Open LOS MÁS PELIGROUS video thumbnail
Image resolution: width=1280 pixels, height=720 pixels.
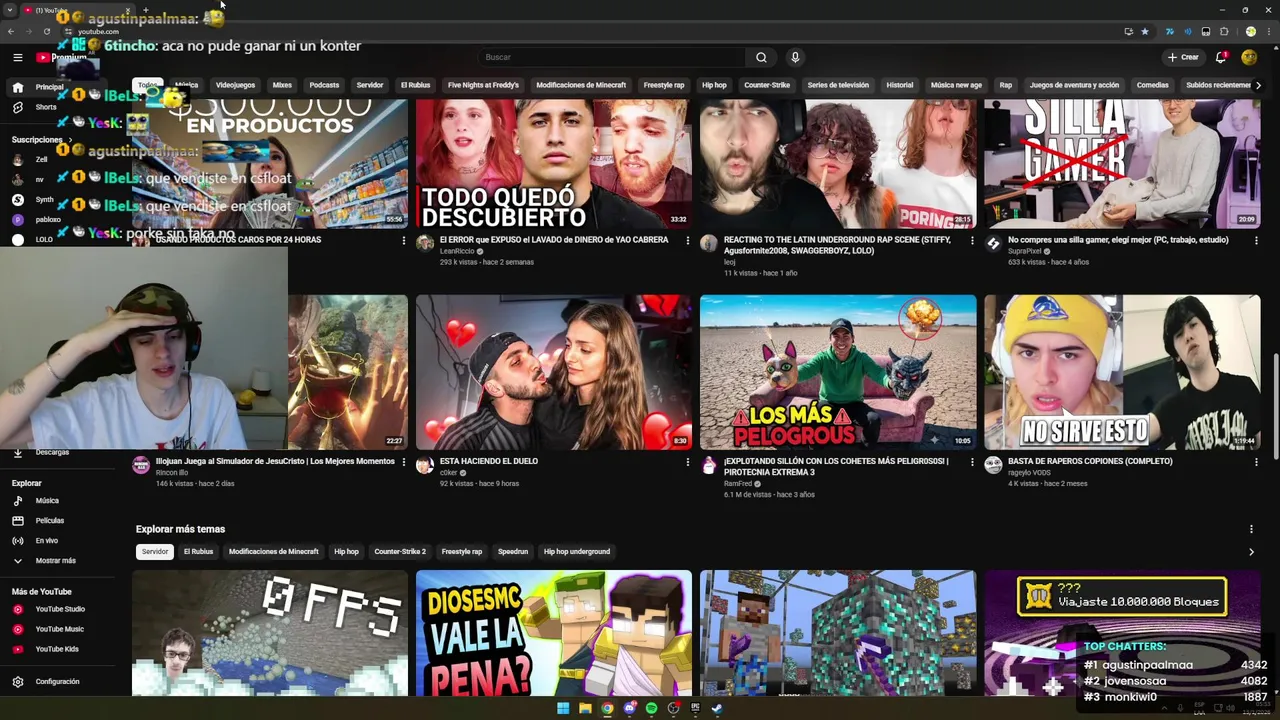tap(838, 372)
